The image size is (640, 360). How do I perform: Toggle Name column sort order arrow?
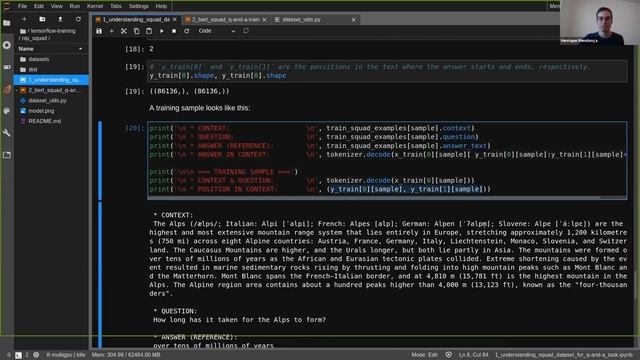(80, 49)
